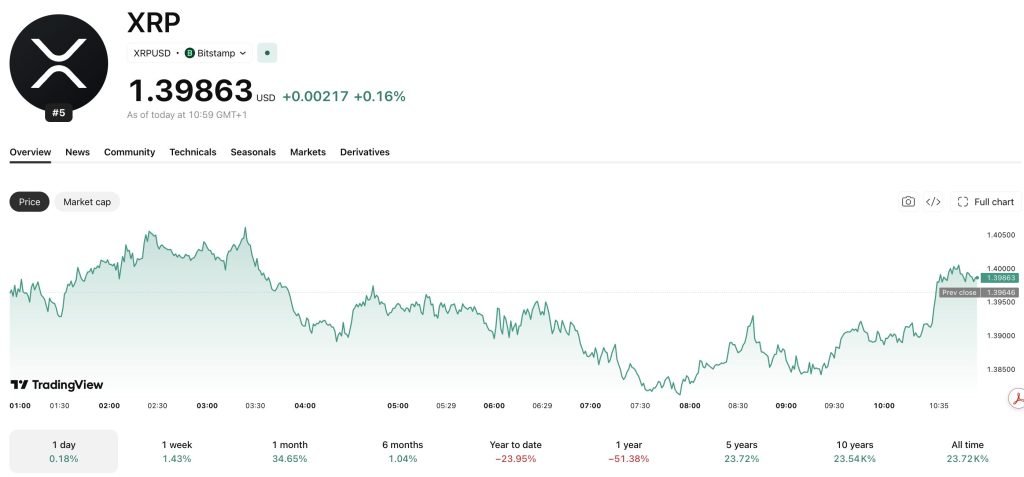Image resolution: width=1024 pixels, height=477 pixels.
Task: Click the #5 rank badge
Action: coord(59,113)
